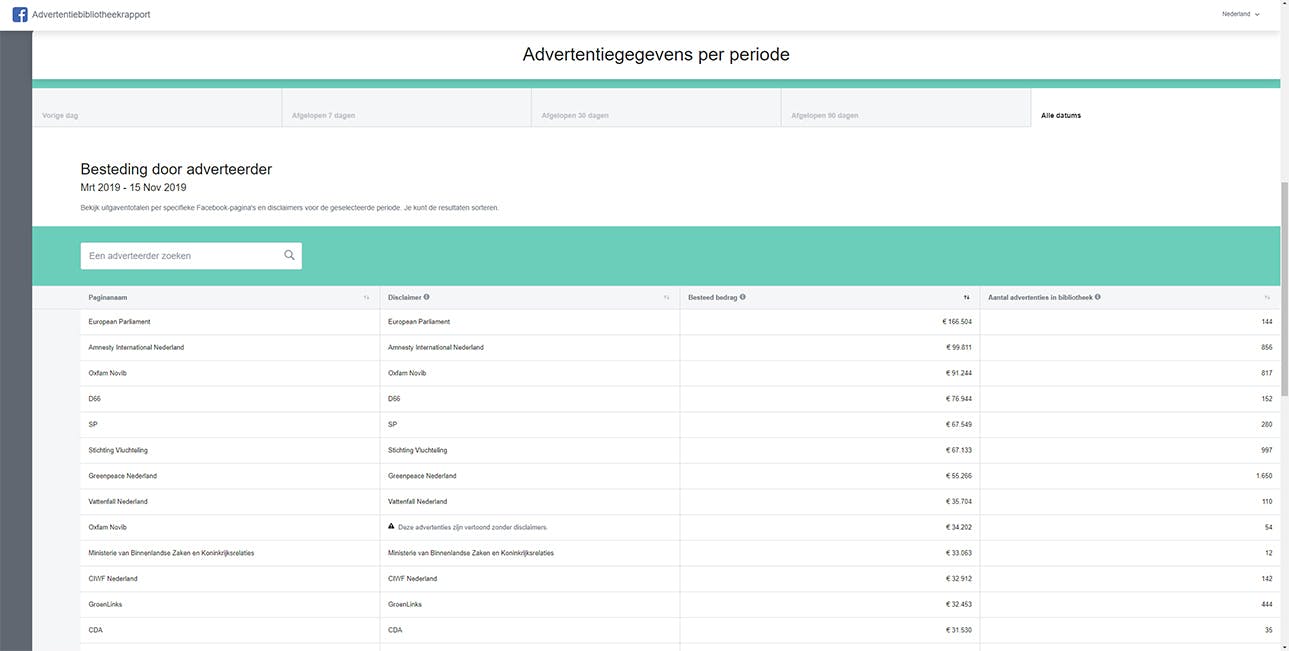1289x651 pixels.
Task: Click SP in Paginanaam column
Action: pos(92,424)
